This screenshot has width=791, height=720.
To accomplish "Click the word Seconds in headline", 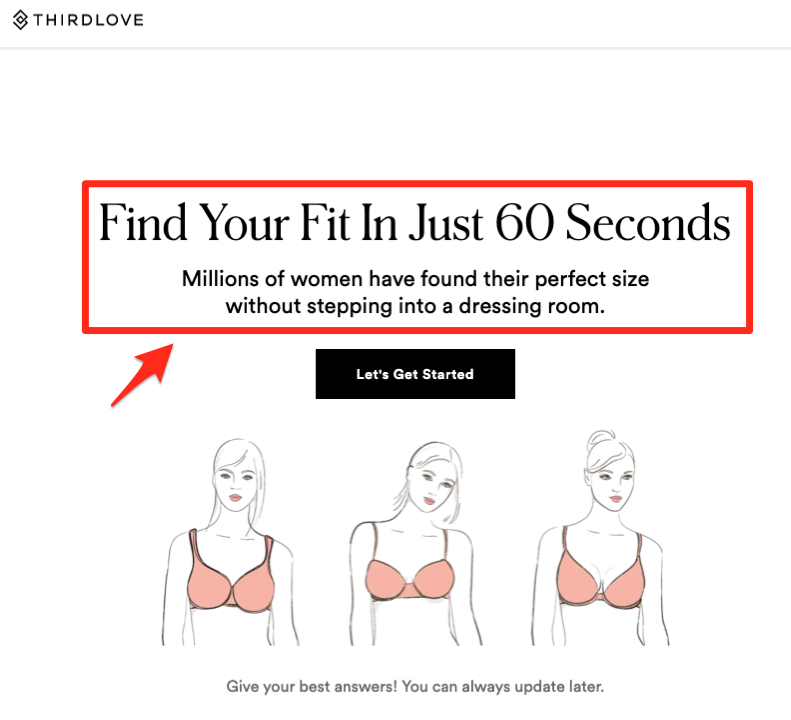I will click(x=648, y=222).
